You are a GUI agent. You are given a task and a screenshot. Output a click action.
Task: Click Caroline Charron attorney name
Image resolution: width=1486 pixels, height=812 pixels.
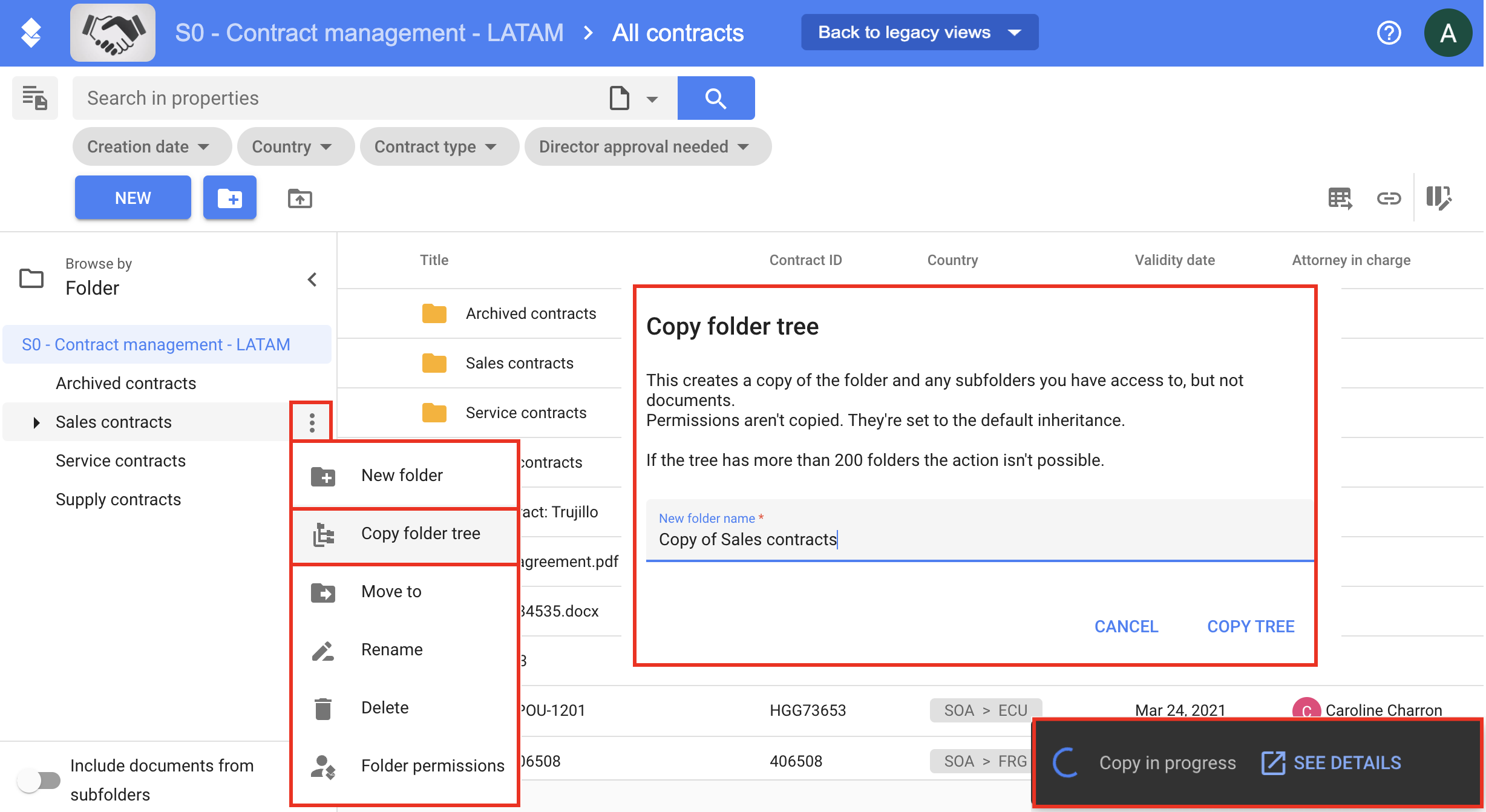1384,710
